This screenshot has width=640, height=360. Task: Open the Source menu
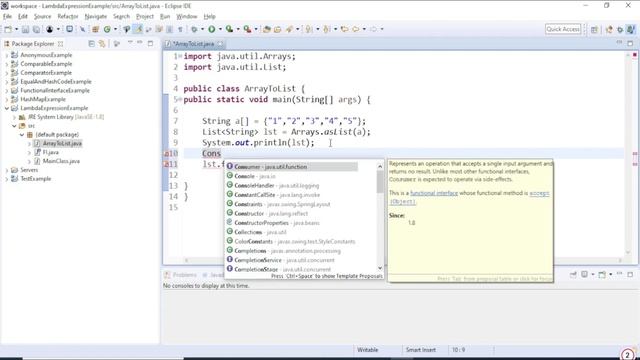click(42, 16)
